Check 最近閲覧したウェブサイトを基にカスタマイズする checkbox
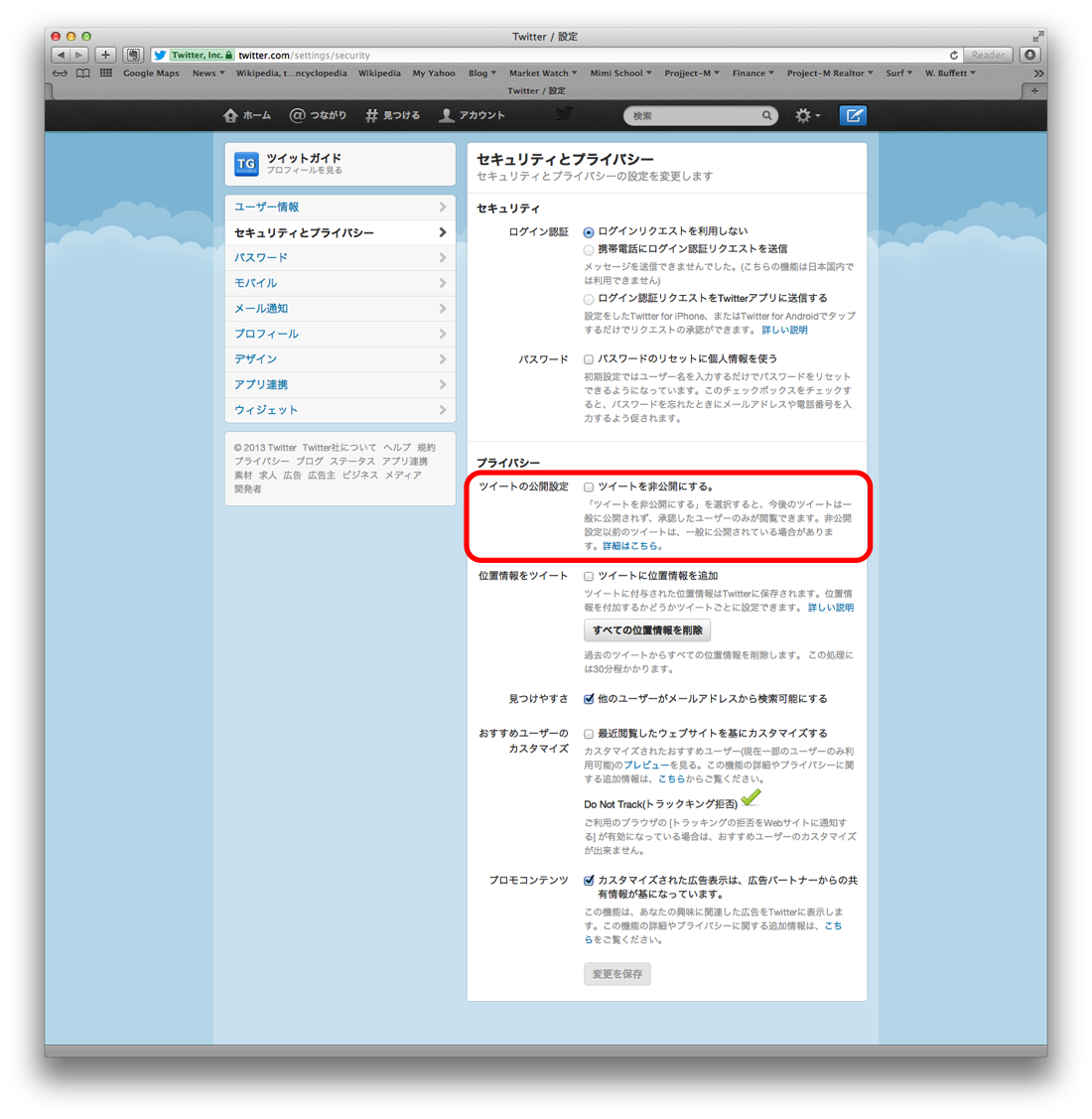The image size is (1092, 1119). coord(589,734)
